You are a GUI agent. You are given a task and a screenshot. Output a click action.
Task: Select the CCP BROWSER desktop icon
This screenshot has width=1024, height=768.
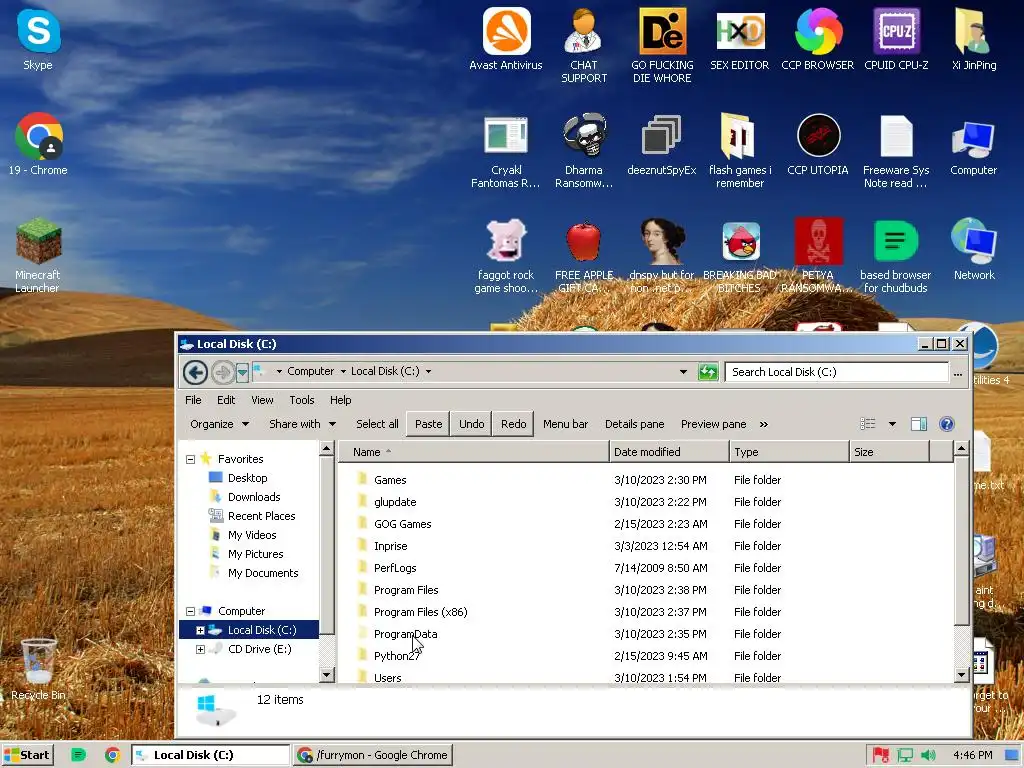pos(818,39)
